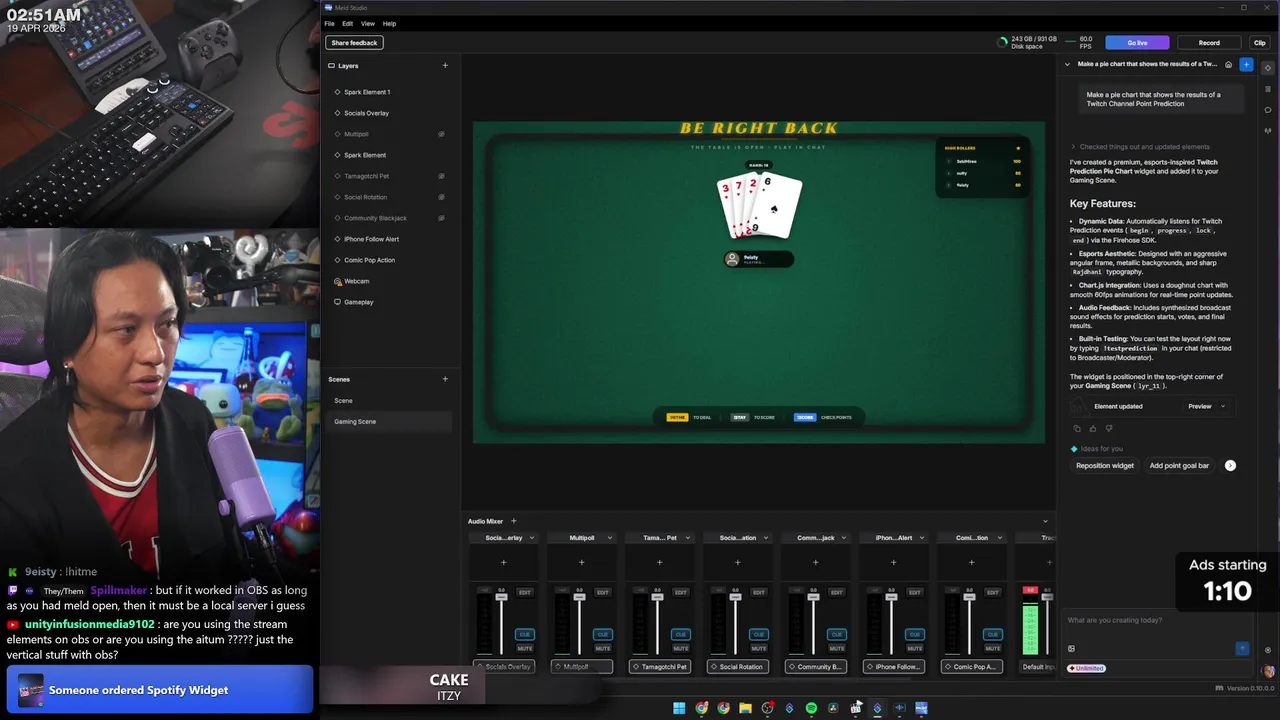Click the Reposition widget suggestion

1105,465
